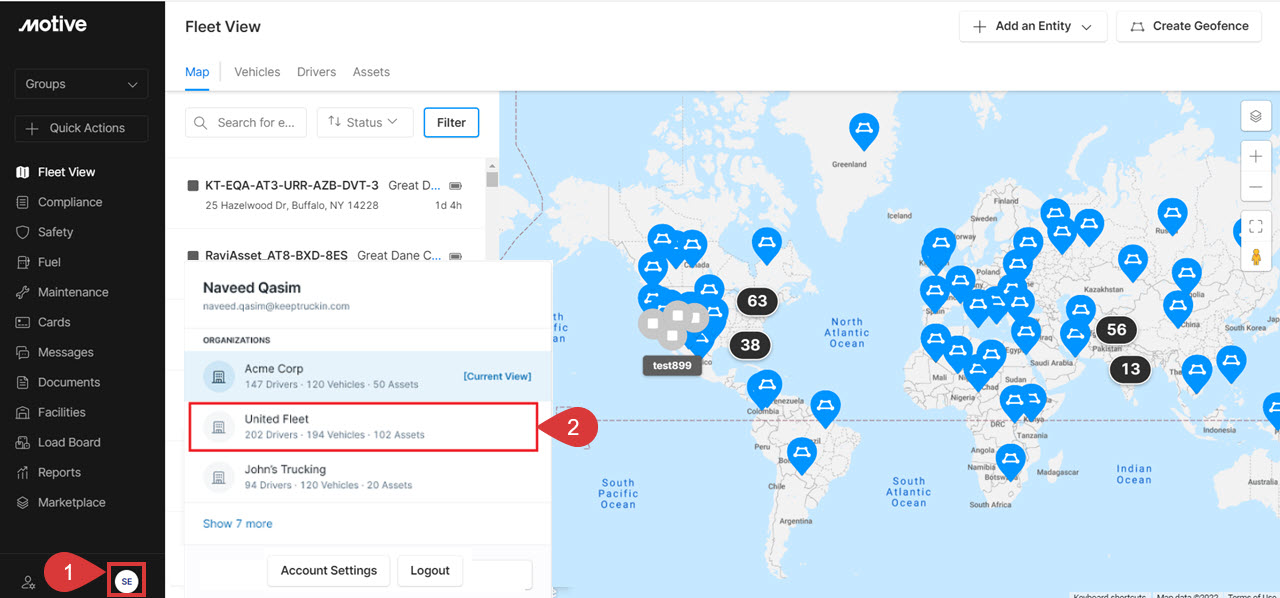Click the Create Geofence button
This screenshot has height=598, width=1280.
(1188, 26)
